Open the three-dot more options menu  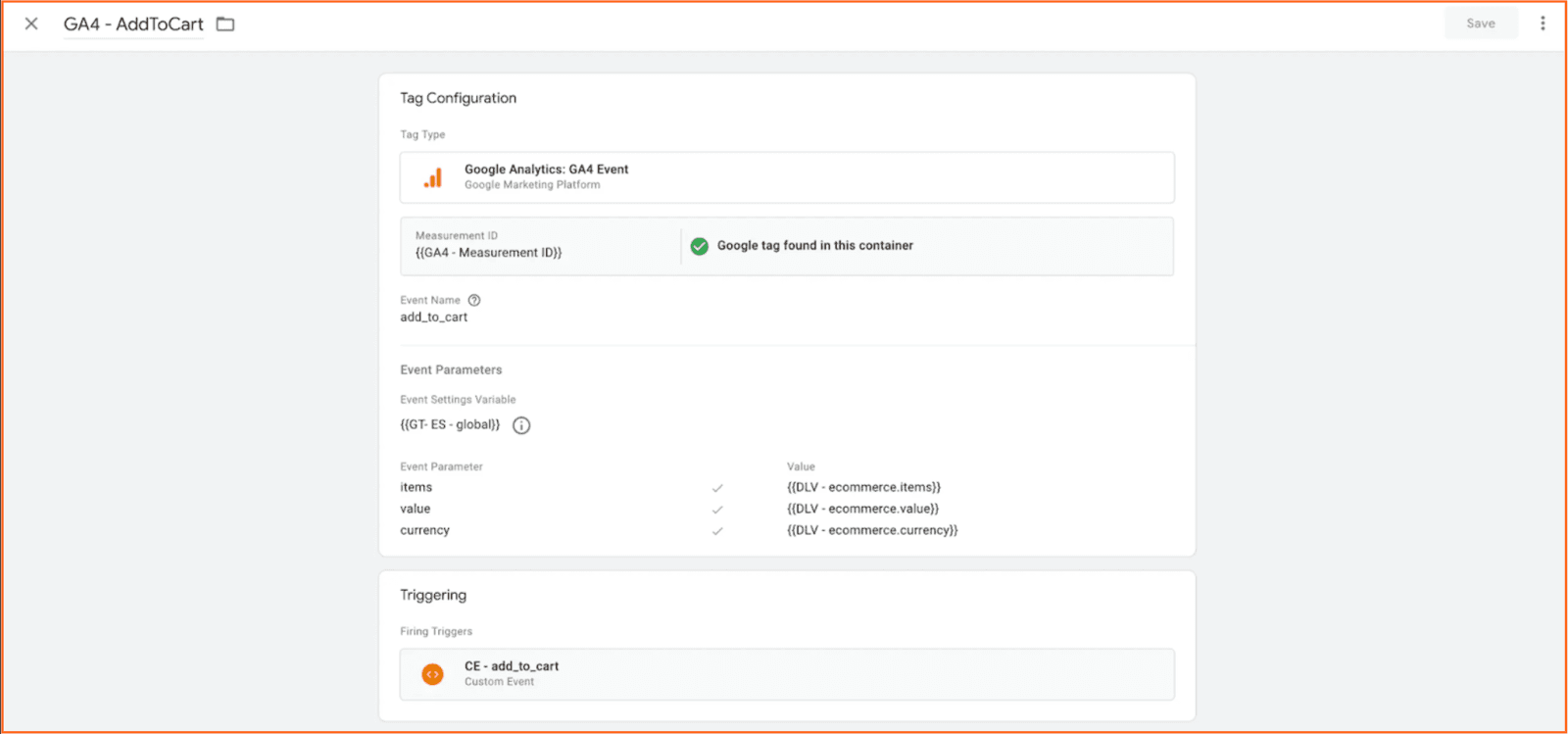pos(1543,23)
